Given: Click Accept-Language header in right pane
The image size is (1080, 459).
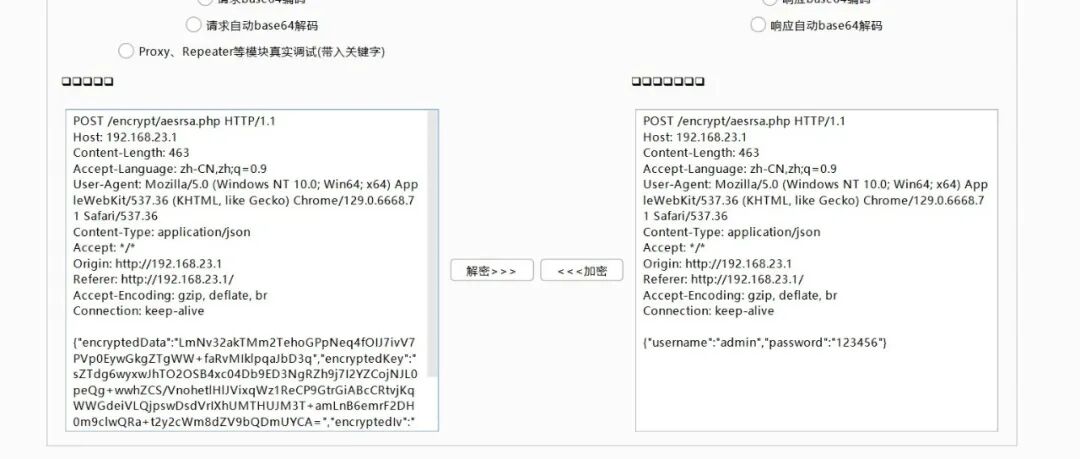Looking at the screenshot, I should [x=740, y=169].
